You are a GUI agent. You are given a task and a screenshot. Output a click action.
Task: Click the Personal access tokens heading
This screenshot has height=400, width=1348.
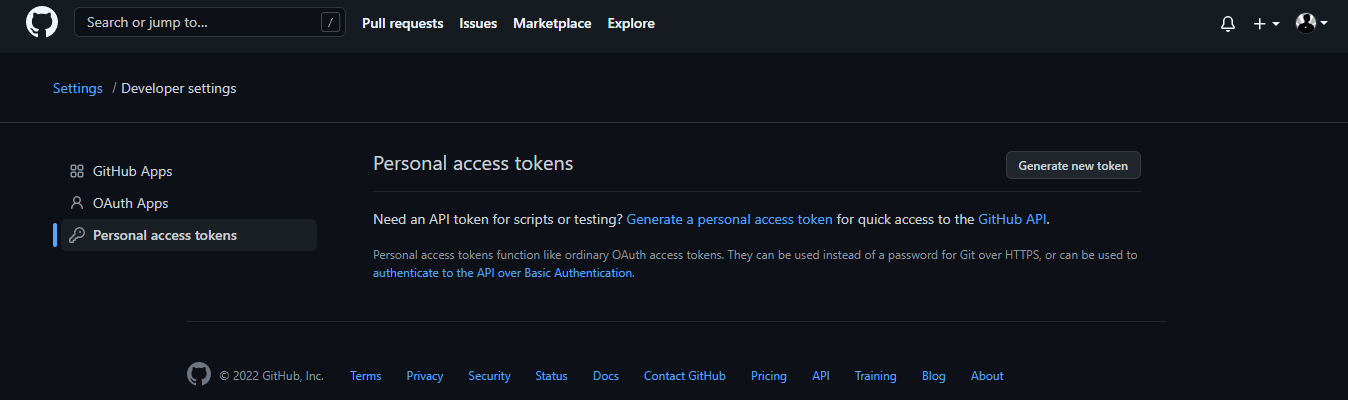click(473, 163)
